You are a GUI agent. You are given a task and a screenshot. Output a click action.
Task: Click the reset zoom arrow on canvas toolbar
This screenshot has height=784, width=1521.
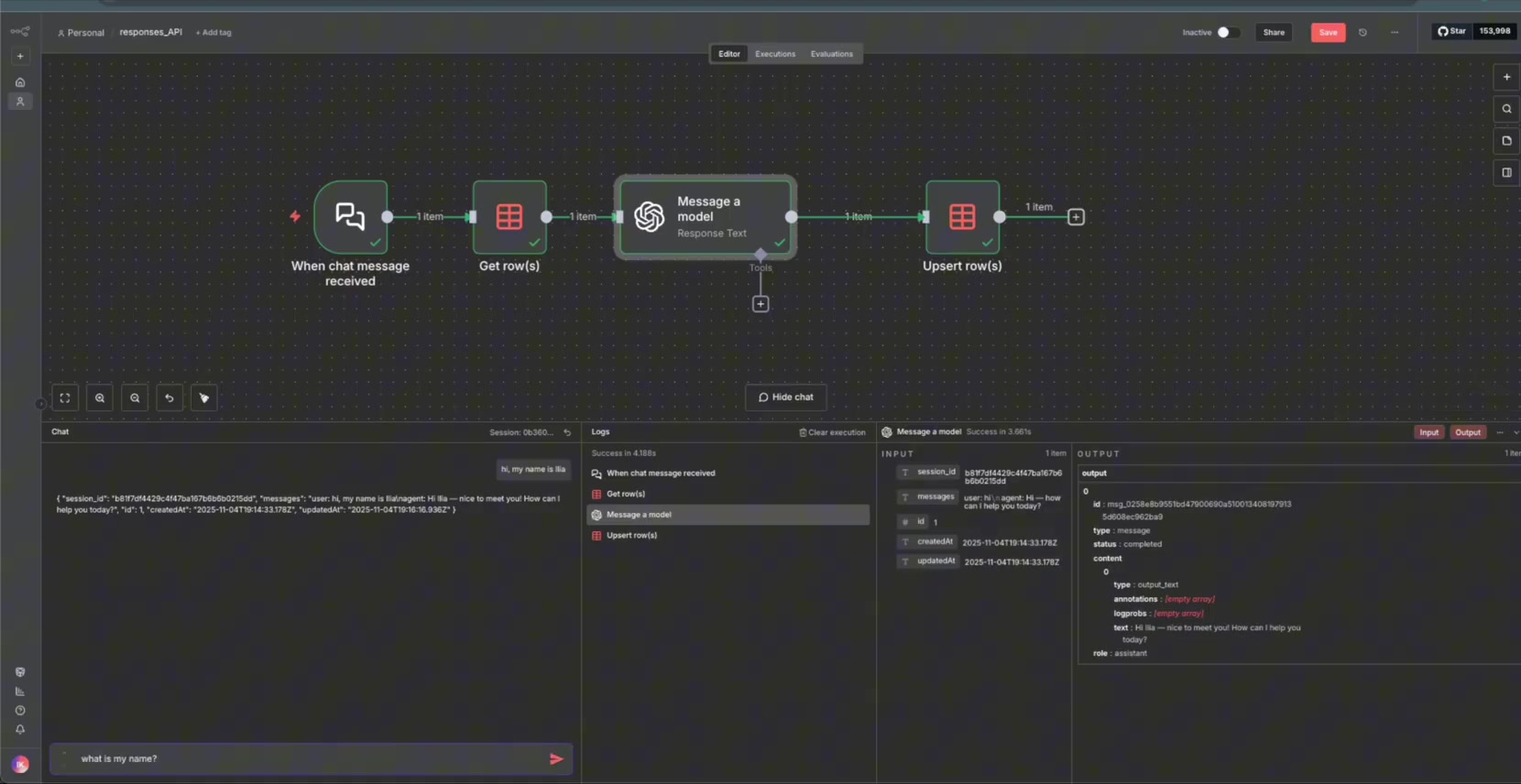[170, 398]
